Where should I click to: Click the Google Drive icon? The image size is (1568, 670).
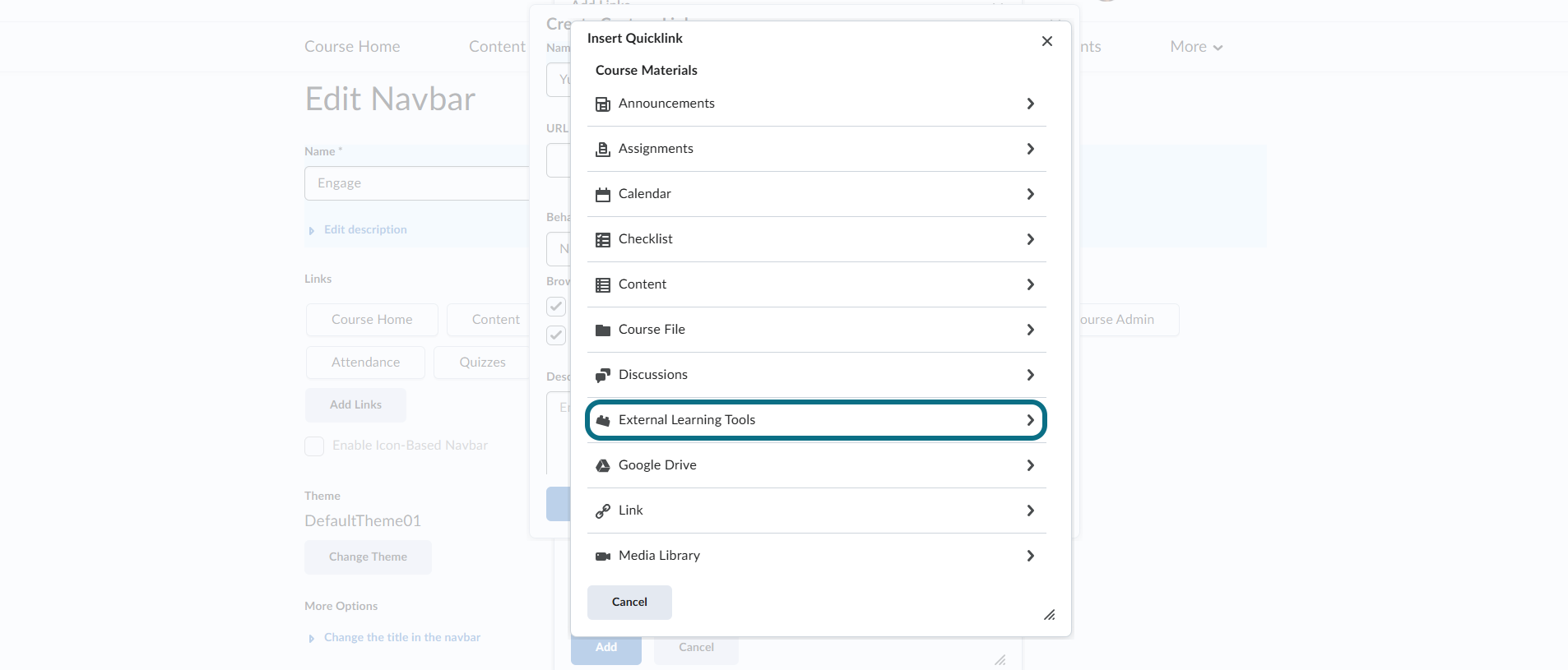(x=603, y=466)
